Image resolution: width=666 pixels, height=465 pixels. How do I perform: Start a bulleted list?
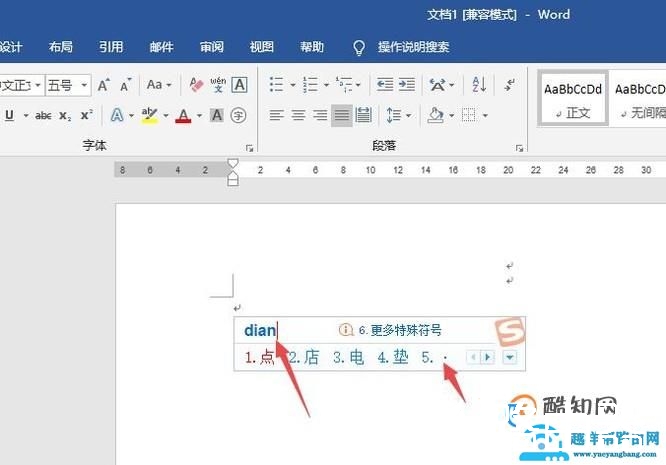click(x=277, y=85)
